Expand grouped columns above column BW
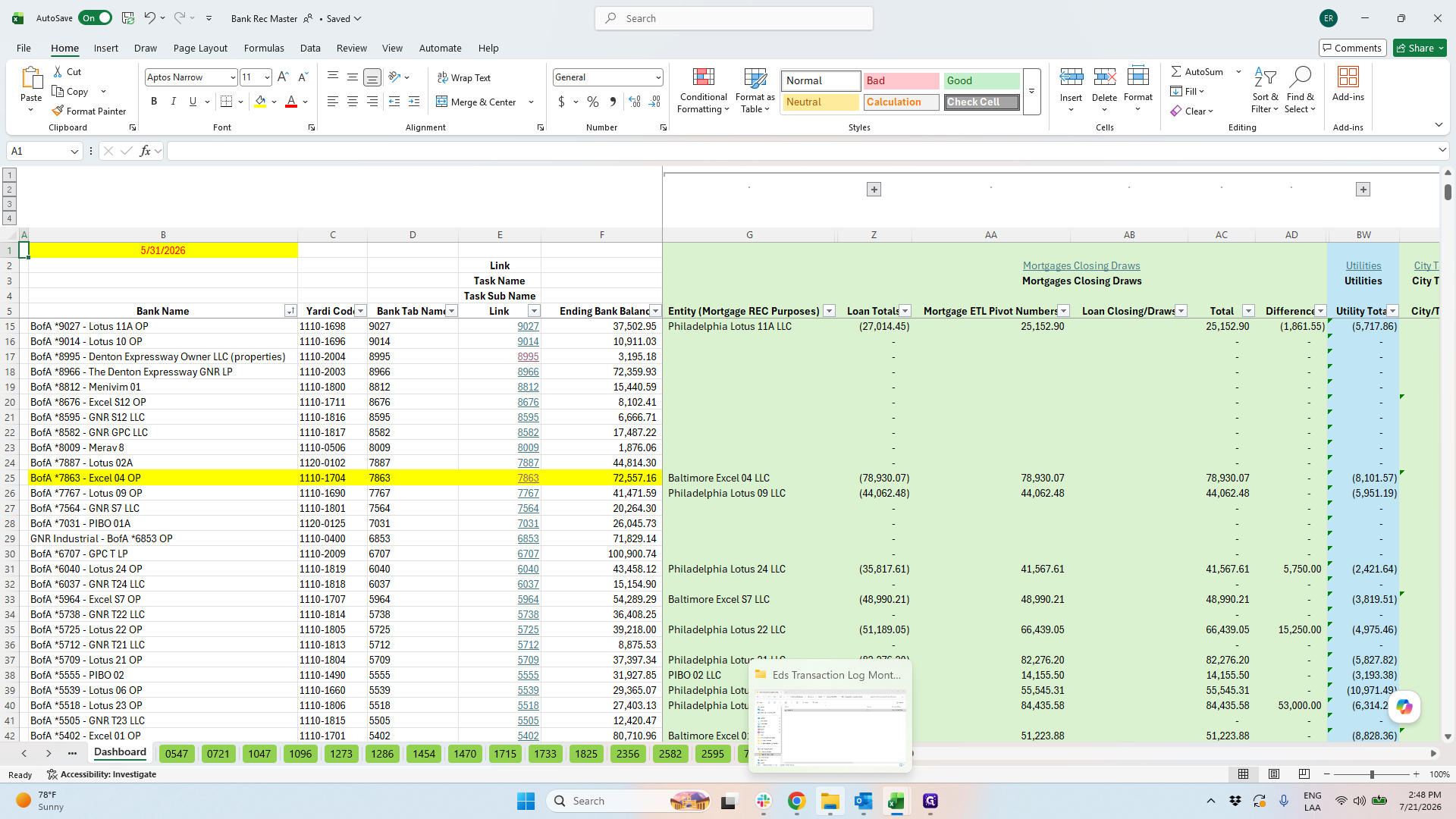1456x819 pixels. [x=1363, y=190]
